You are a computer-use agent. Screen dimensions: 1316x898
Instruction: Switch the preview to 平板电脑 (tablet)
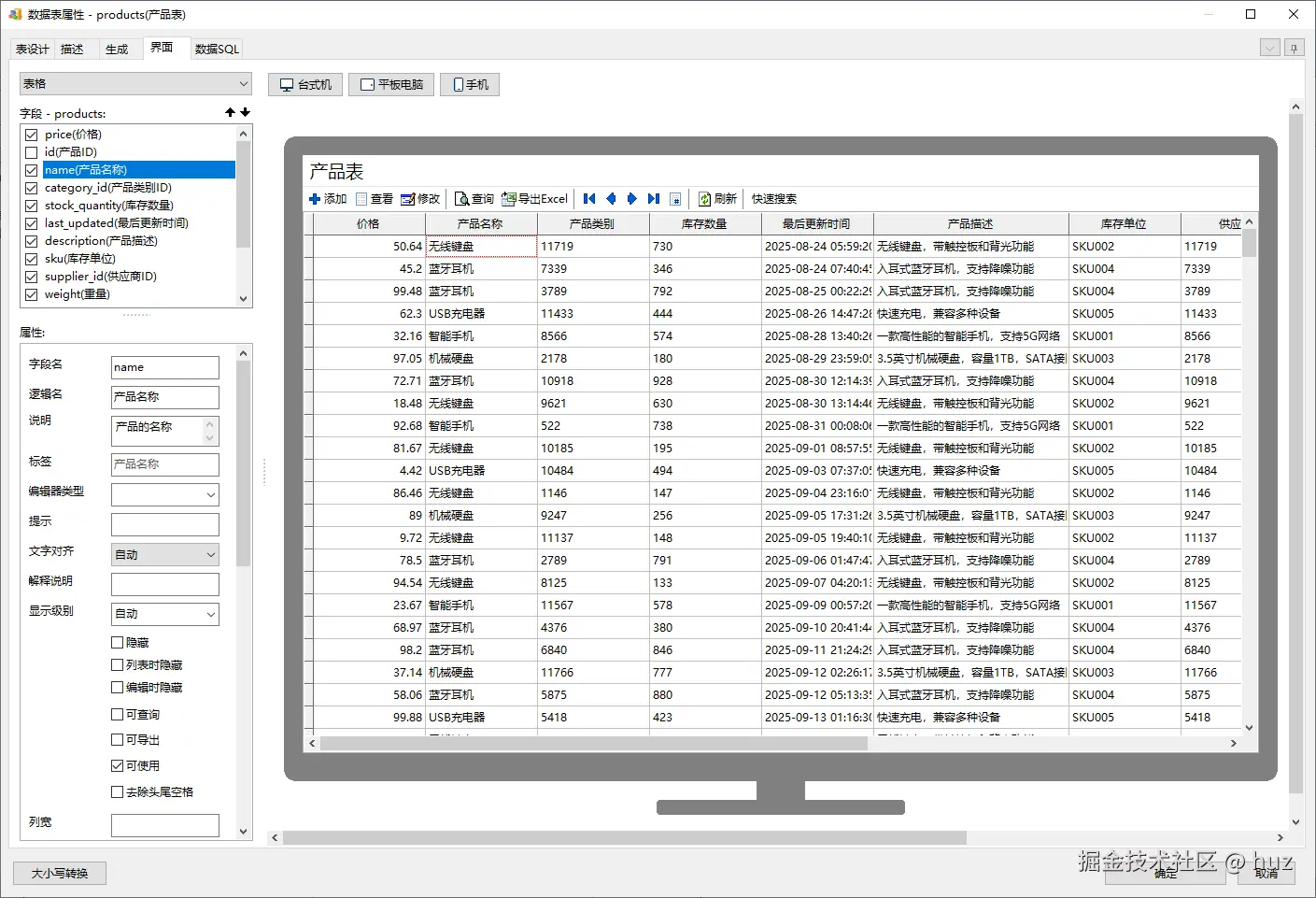391,85
